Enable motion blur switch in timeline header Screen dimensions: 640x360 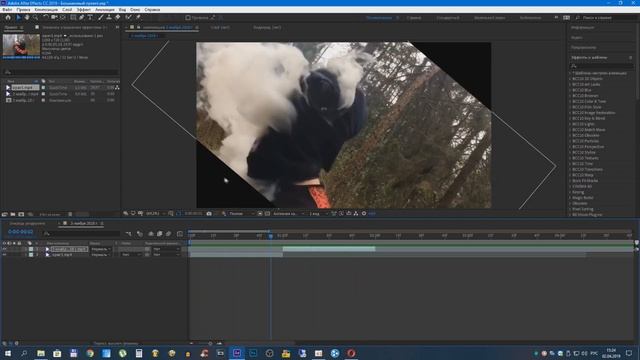168,234
